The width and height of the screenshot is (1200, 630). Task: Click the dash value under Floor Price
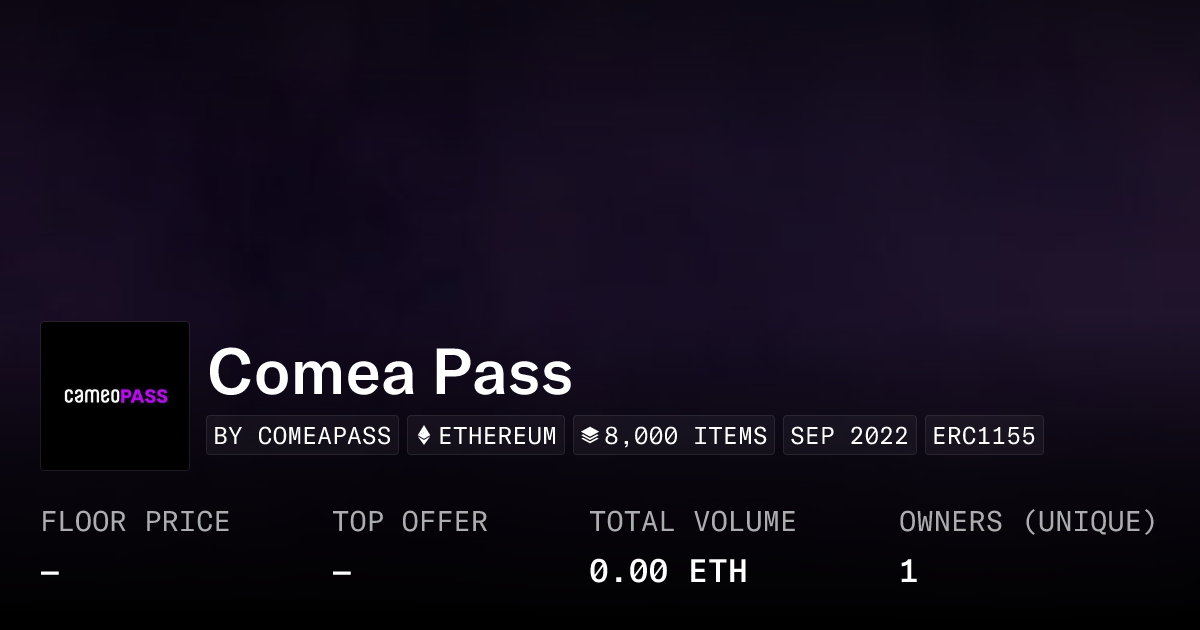coord(50,573)
